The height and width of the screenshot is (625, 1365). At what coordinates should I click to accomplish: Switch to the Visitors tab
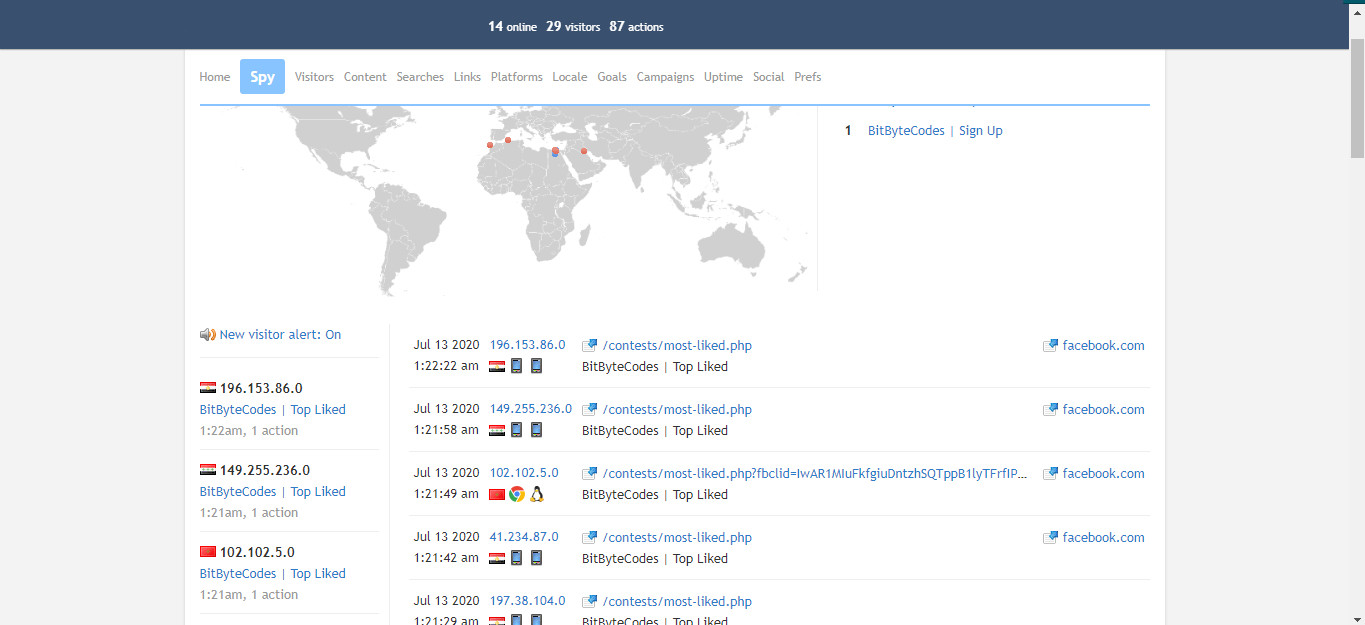pos(314,76)
